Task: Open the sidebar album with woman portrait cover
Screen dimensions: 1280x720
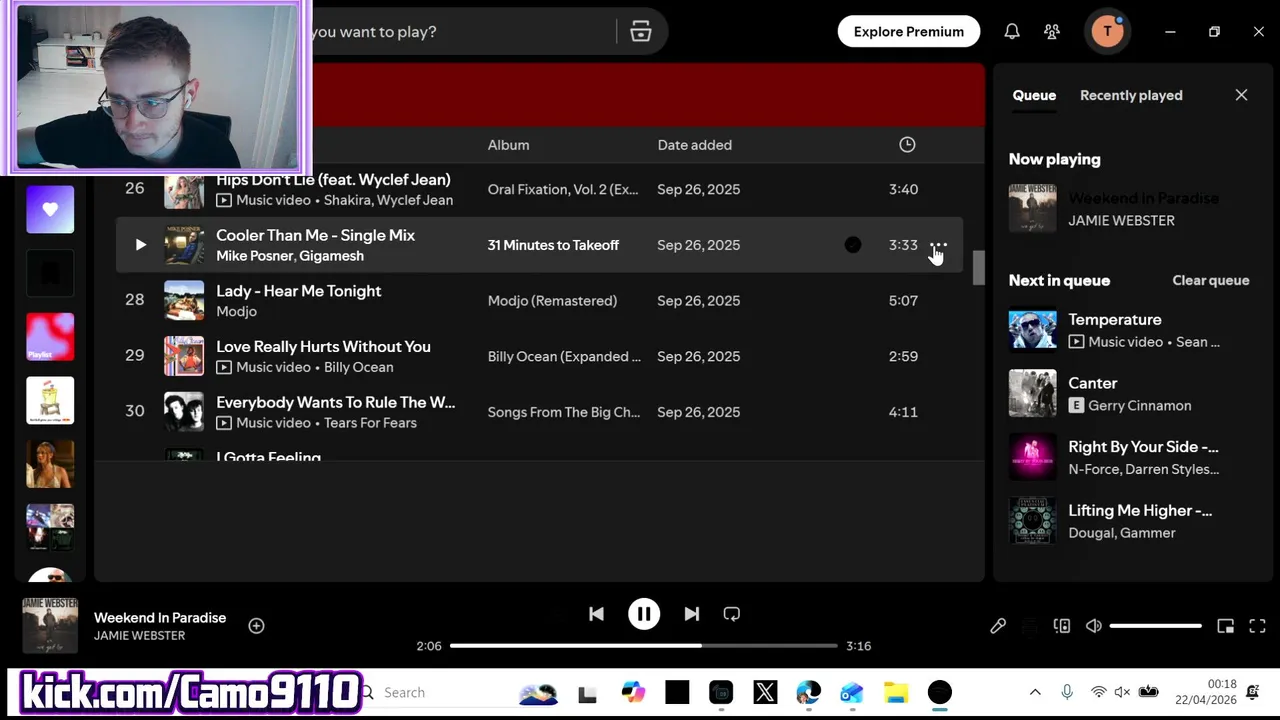Action: point(50,465)
